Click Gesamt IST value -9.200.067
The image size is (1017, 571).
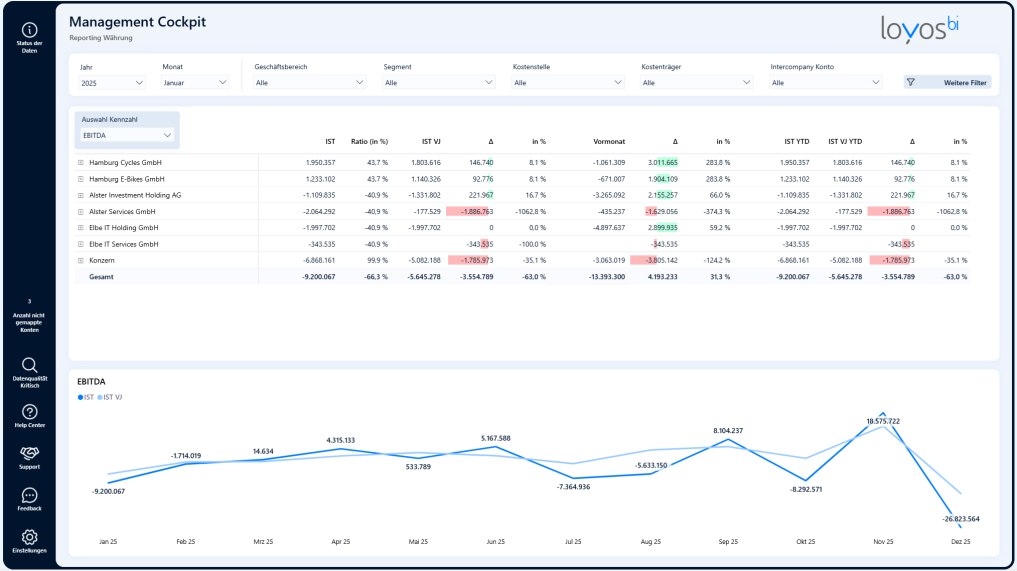tap(317, 276)
